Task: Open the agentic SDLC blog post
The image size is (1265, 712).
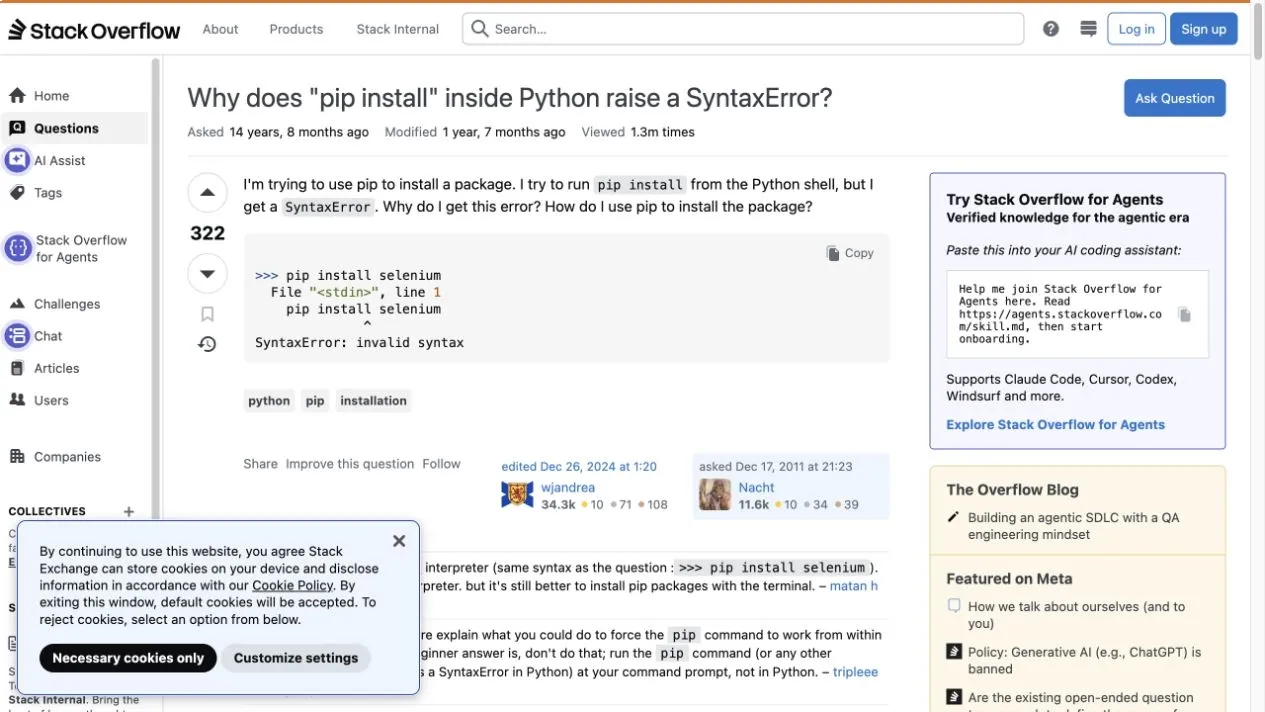Action: [x=1073, y=526]
